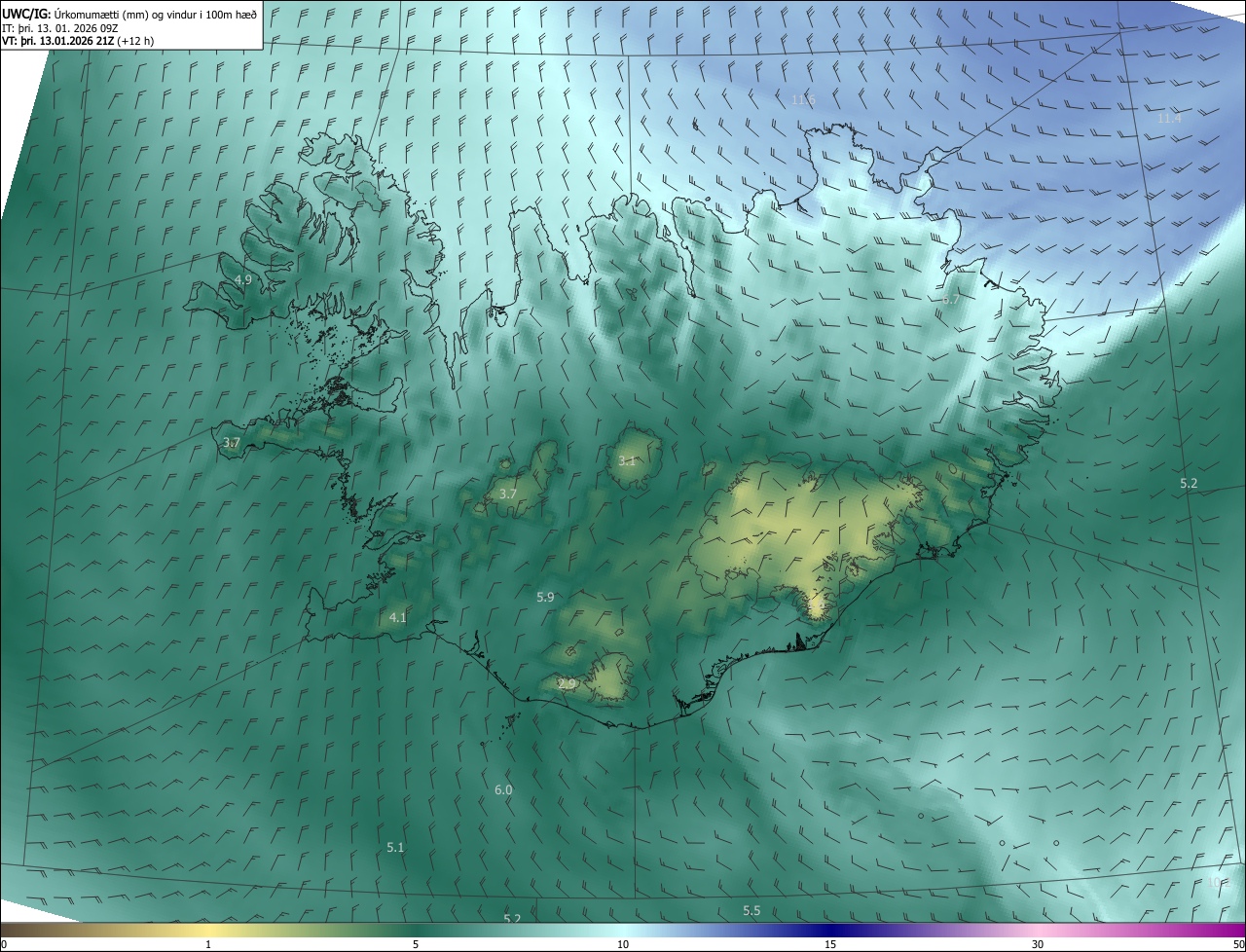Click the 1 label on the color scale
This screenshot has height=952, width=1246.
(x=208, y=945)
